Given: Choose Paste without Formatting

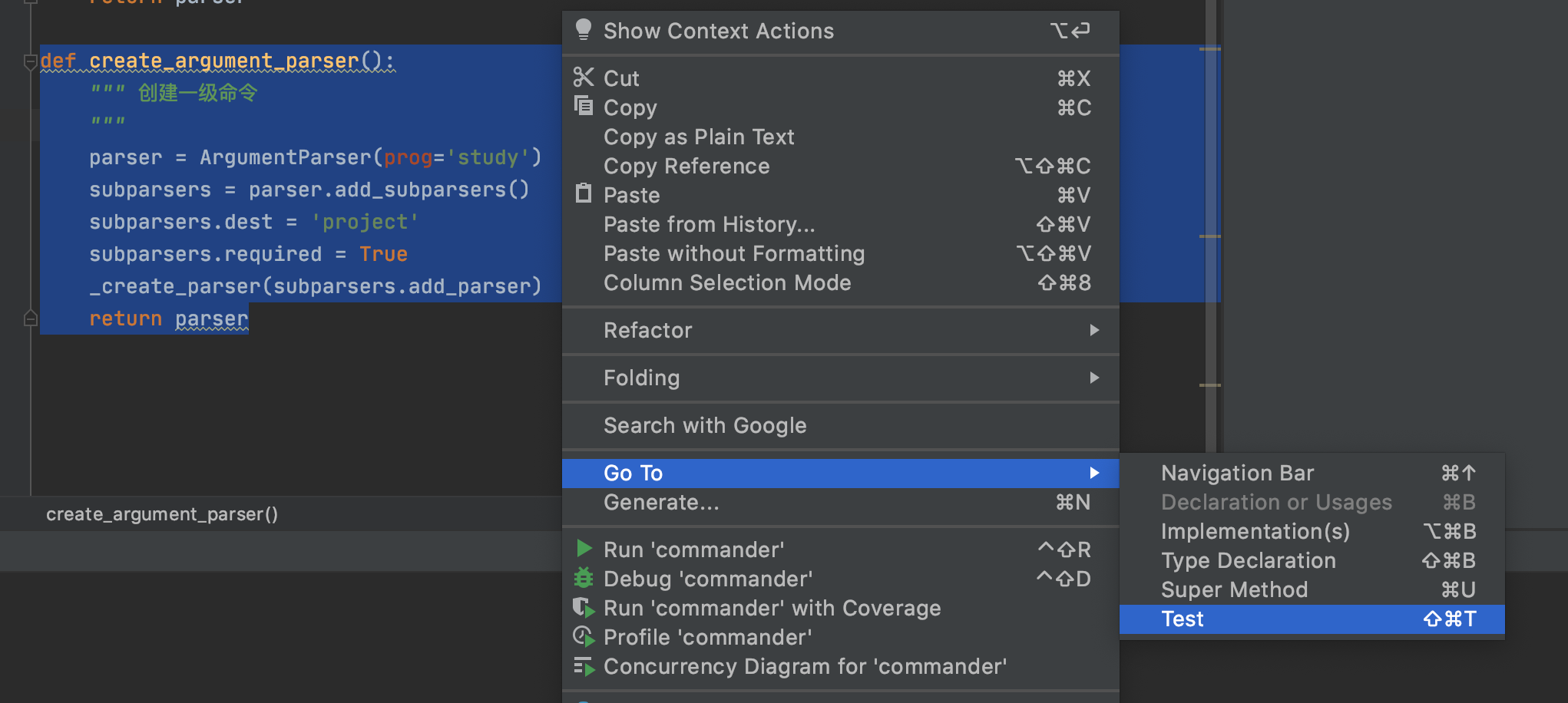Looking at the screenshot, I should coord(840,253).
